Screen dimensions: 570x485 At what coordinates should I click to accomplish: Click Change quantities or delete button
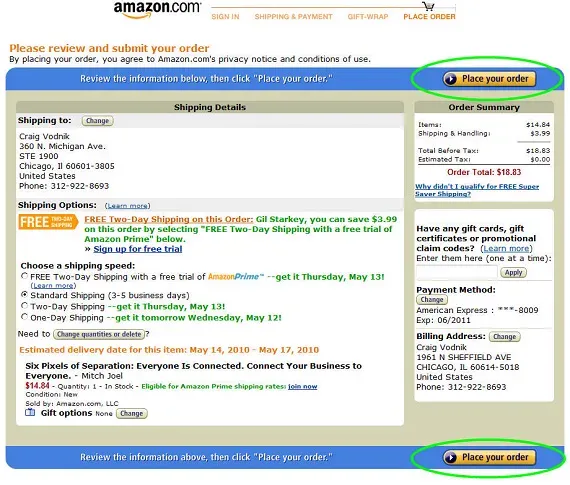[x=99, y=334]
